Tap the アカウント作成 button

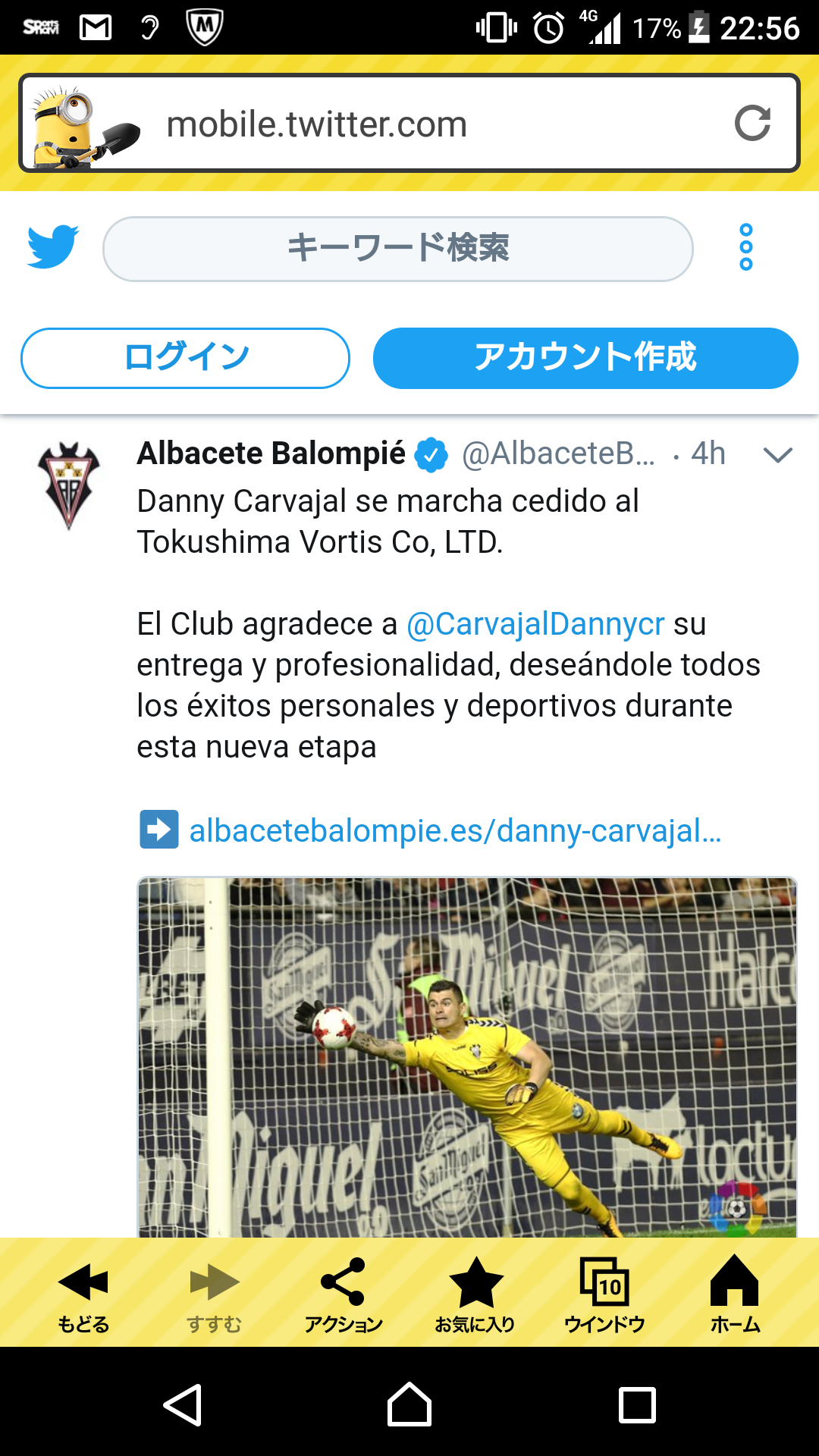[x=585, y=358]
